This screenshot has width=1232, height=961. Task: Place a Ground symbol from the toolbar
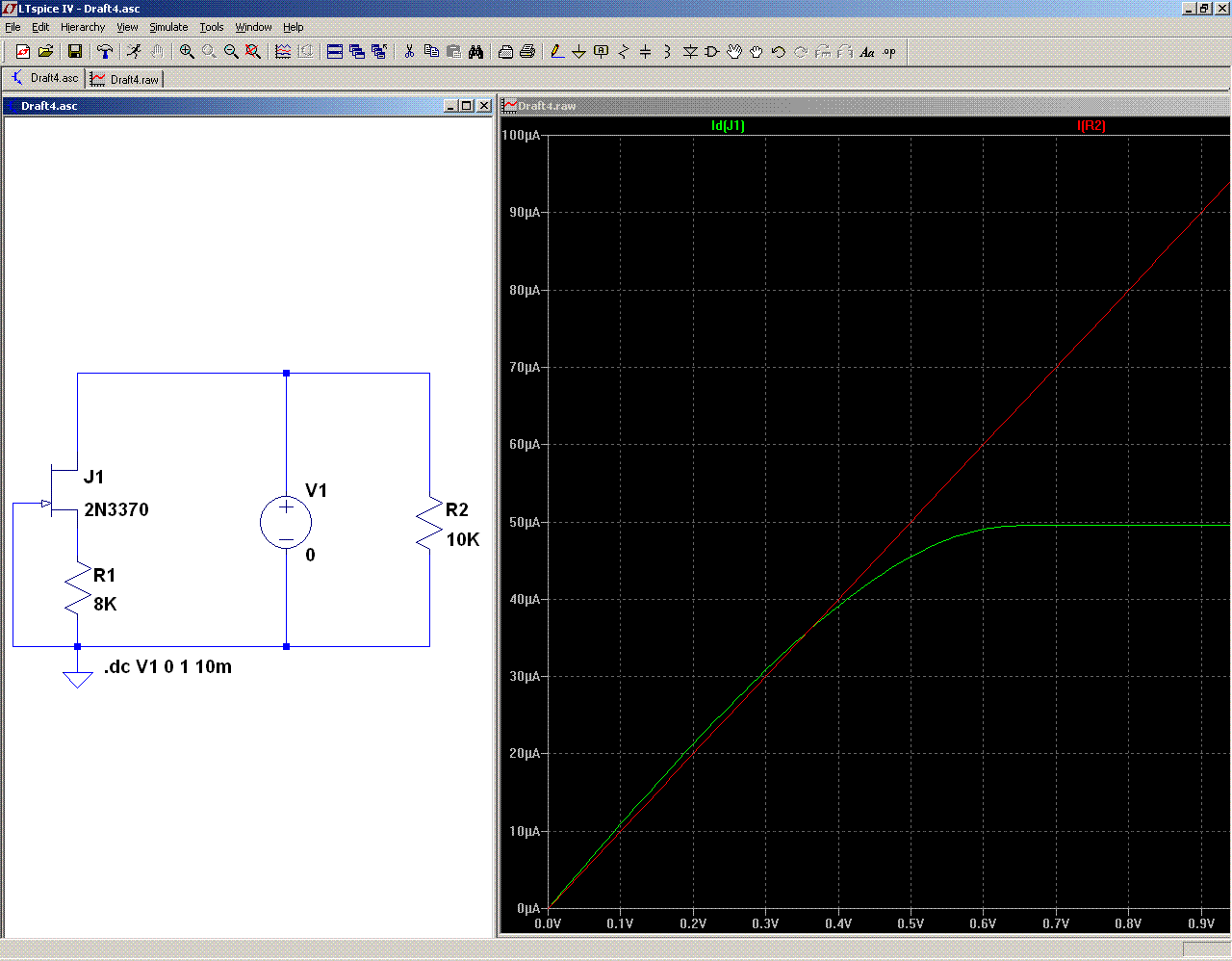578,52
